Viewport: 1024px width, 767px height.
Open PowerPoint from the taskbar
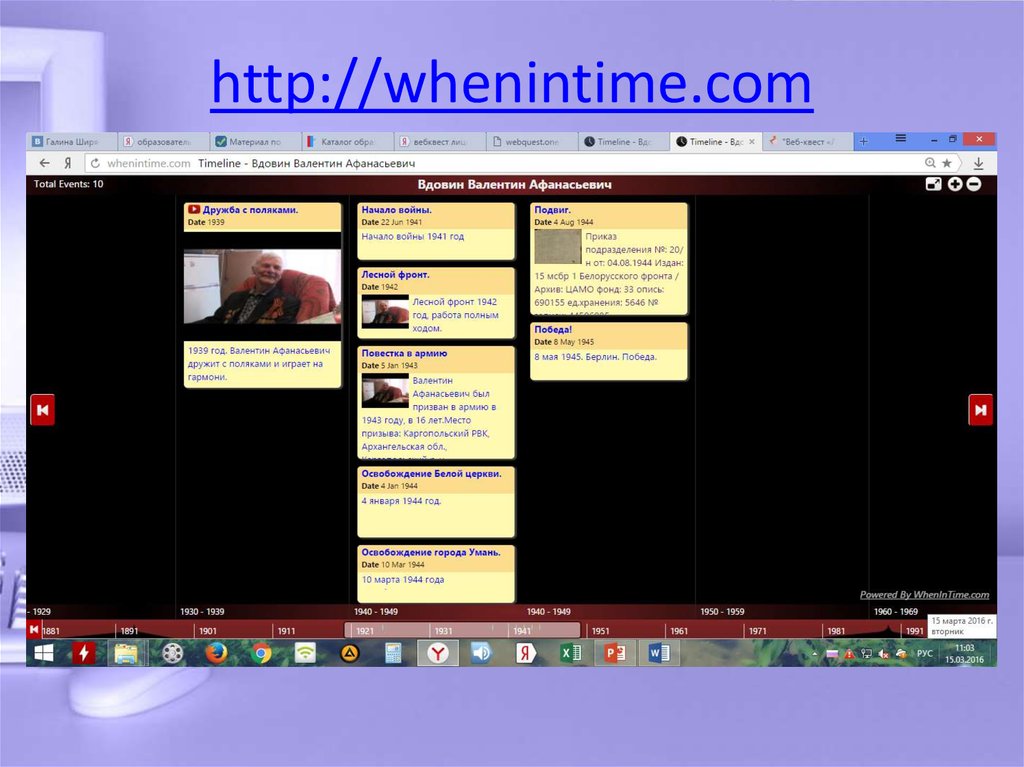point(613,652)
